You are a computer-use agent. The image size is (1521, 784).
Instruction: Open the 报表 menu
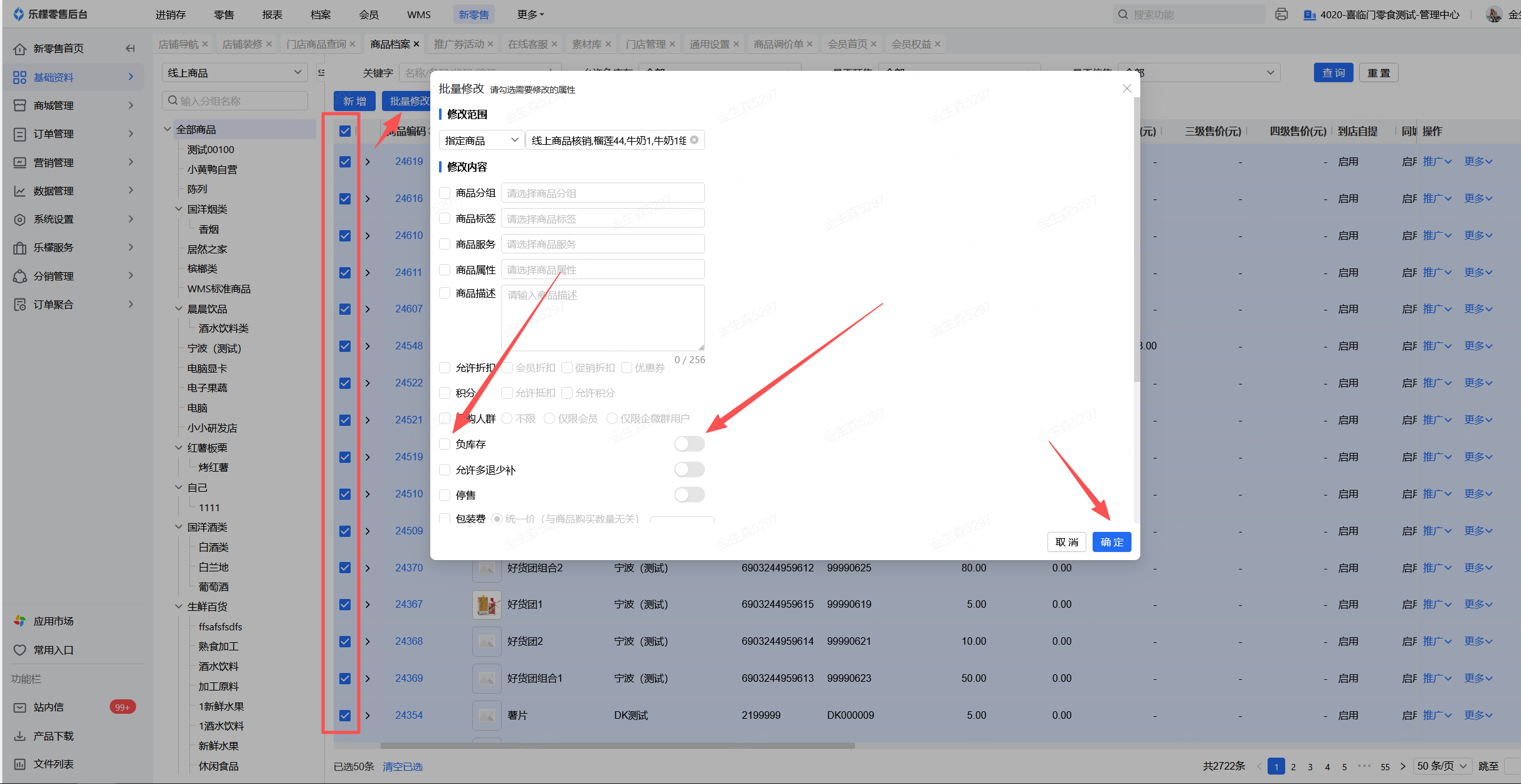point(272,14)
